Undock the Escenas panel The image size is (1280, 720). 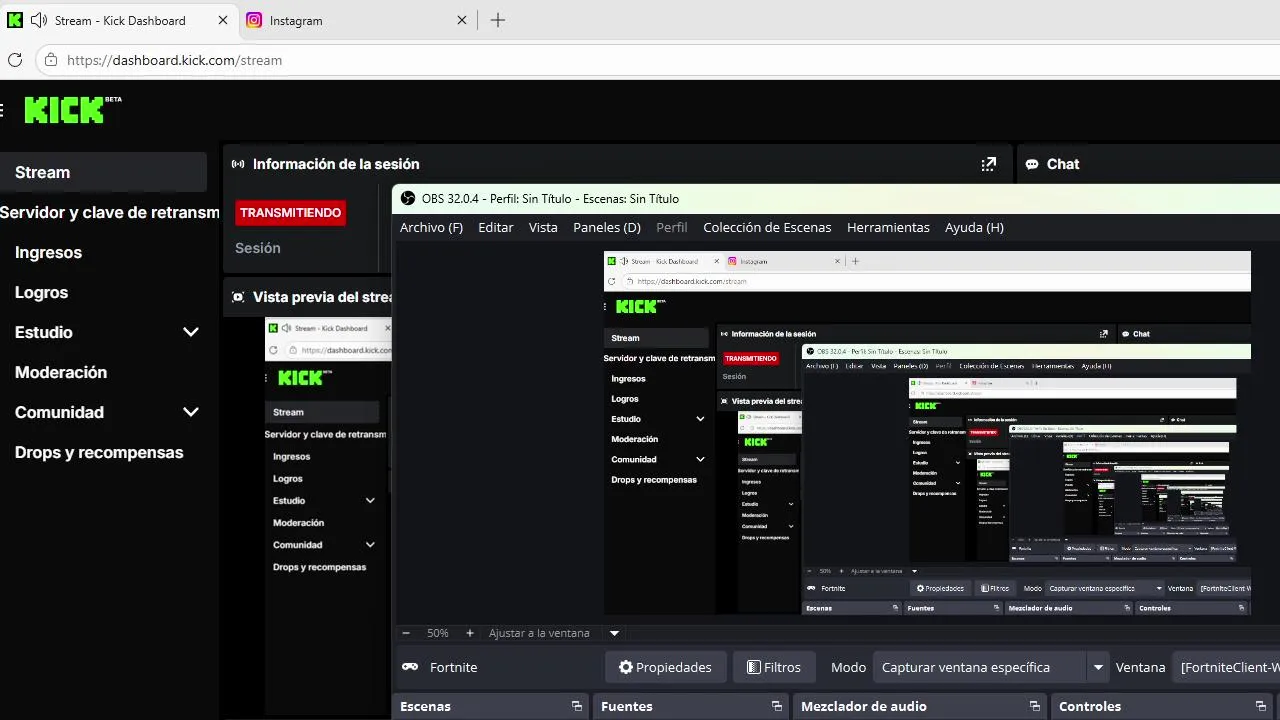[576, 706]
